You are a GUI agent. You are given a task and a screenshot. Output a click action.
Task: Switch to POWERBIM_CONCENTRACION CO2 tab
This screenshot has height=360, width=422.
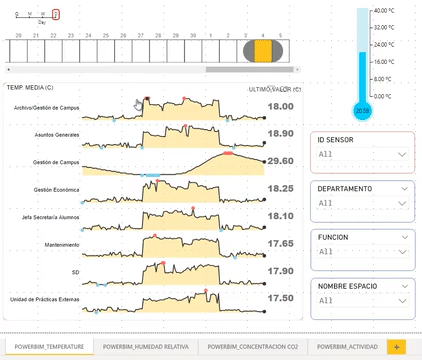253,347
